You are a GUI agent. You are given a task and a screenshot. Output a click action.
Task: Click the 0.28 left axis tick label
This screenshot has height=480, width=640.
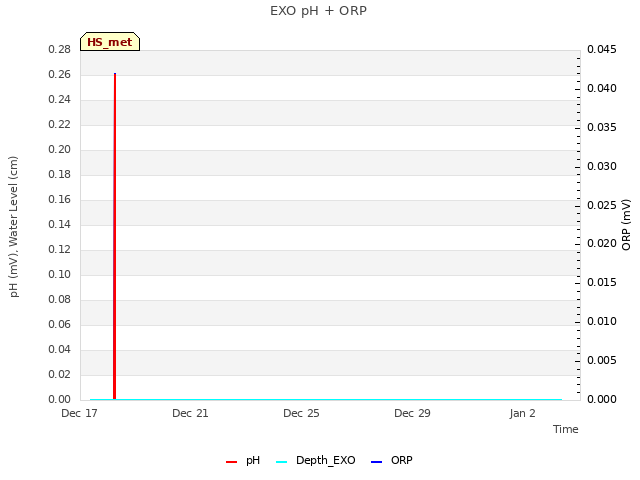pos(60,49)
